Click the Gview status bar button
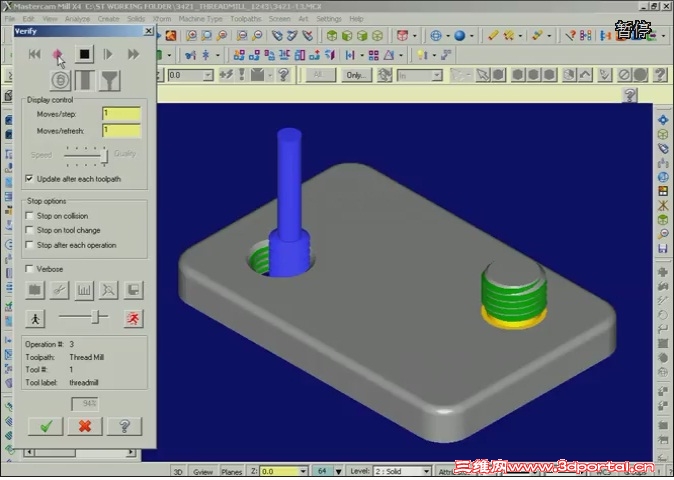This screenshot has width=674, height=480. click(x=202, y=471)
